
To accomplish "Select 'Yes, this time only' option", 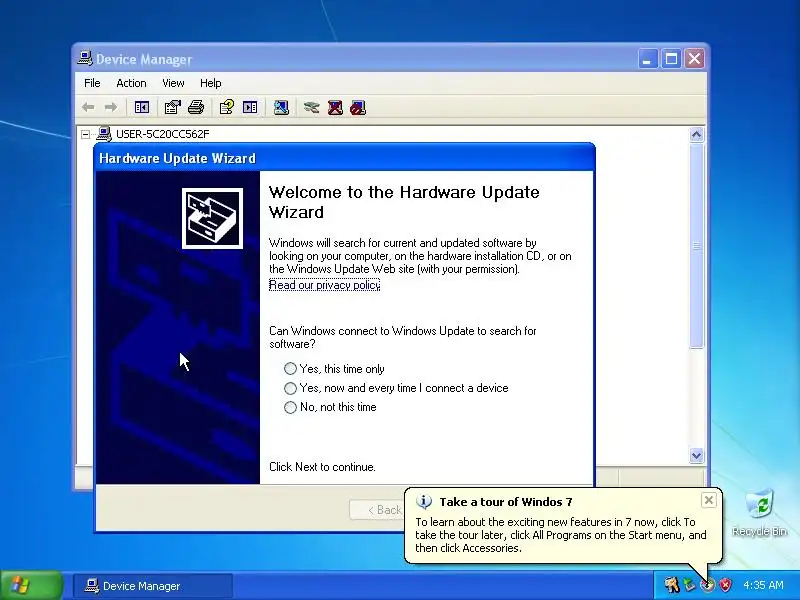I will tap(334, 368).
